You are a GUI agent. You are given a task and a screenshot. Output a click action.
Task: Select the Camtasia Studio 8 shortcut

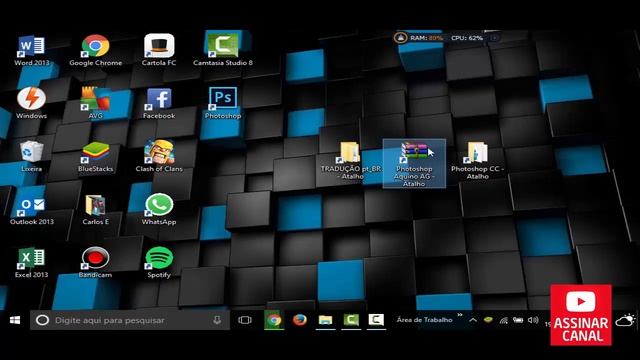tap(223, 51)
